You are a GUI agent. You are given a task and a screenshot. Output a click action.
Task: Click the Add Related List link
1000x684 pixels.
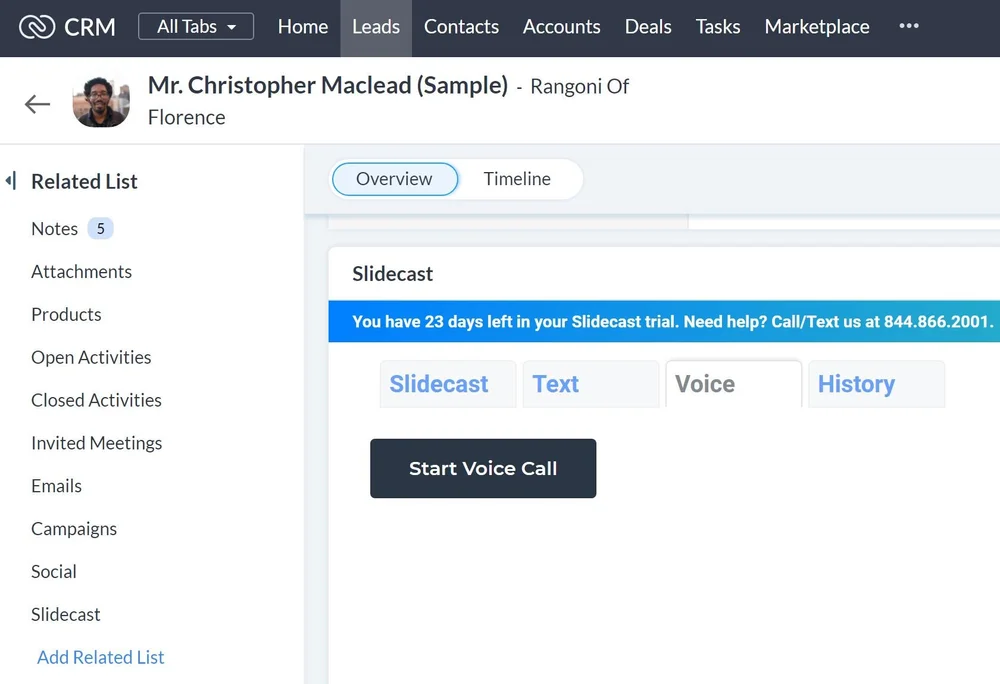point(100,657)
